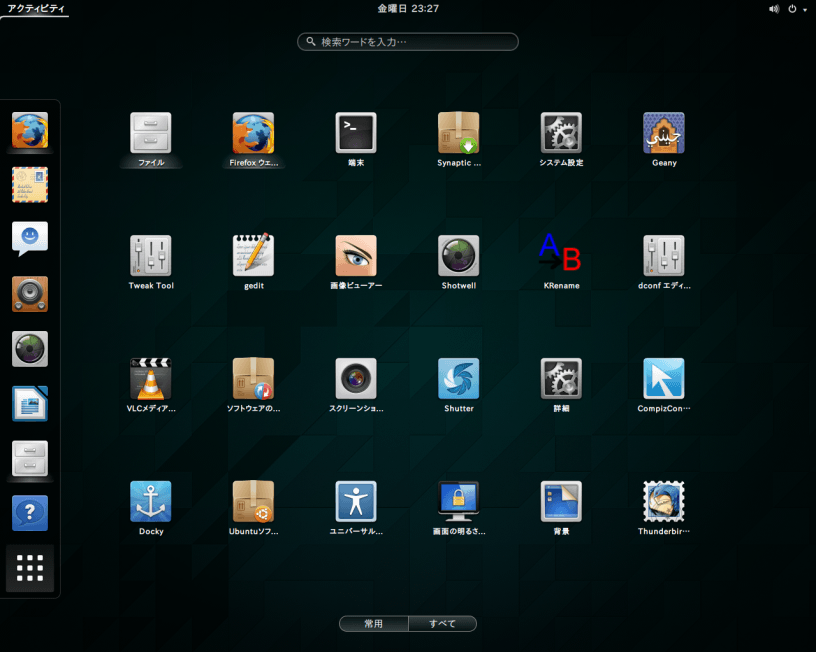816x652 pixels.
Task: Open the chat smiley app in the dash
Action: point(30,239)
